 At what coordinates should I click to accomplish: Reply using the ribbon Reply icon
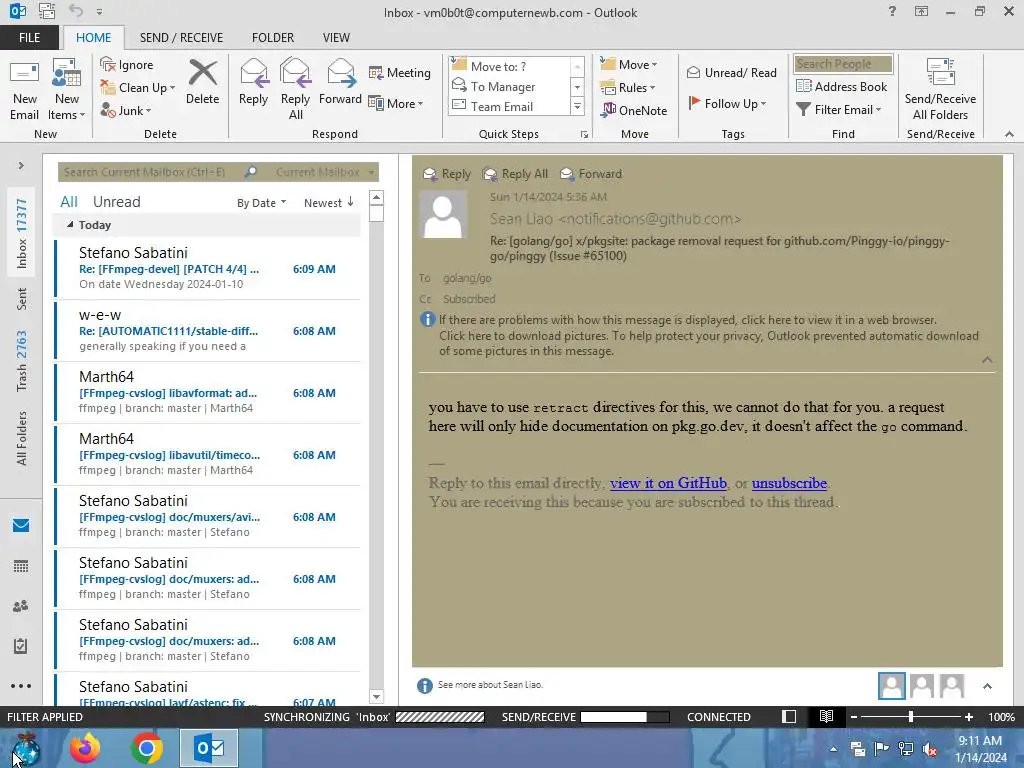pos(253,82)
